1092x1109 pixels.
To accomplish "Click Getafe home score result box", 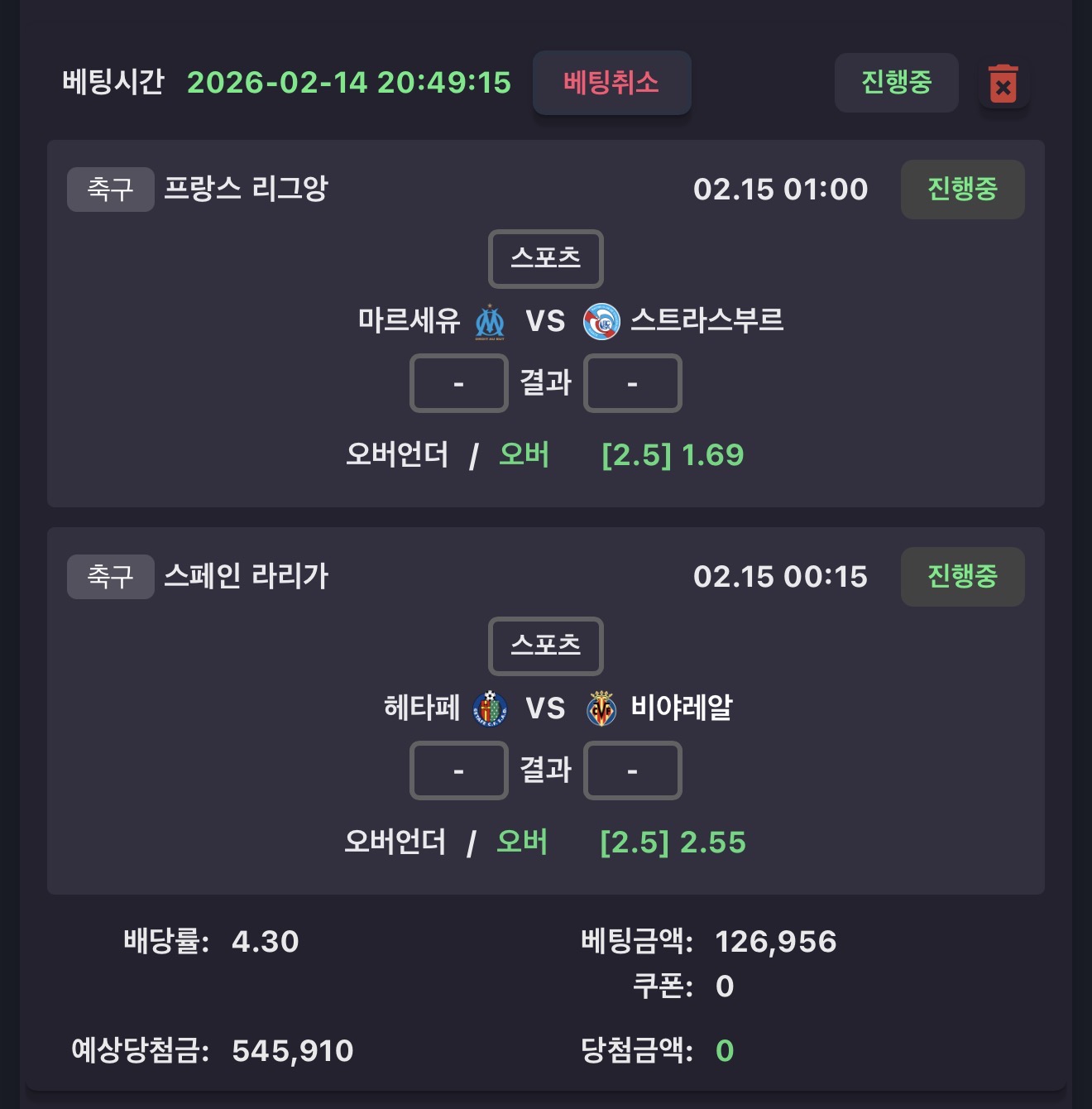I will tap(458, 771).
